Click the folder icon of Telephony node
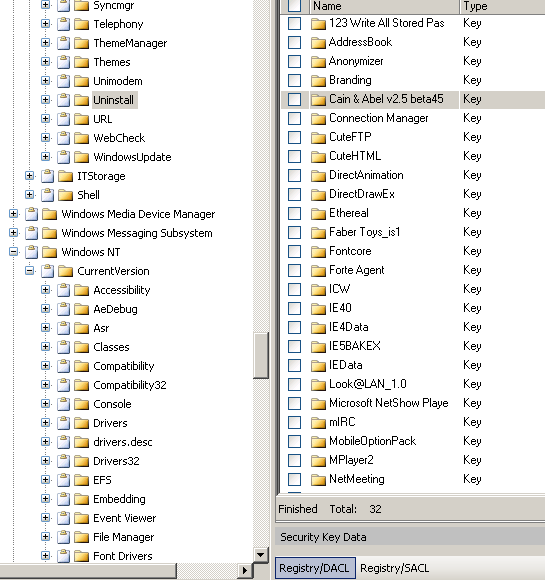 point(81,24)
